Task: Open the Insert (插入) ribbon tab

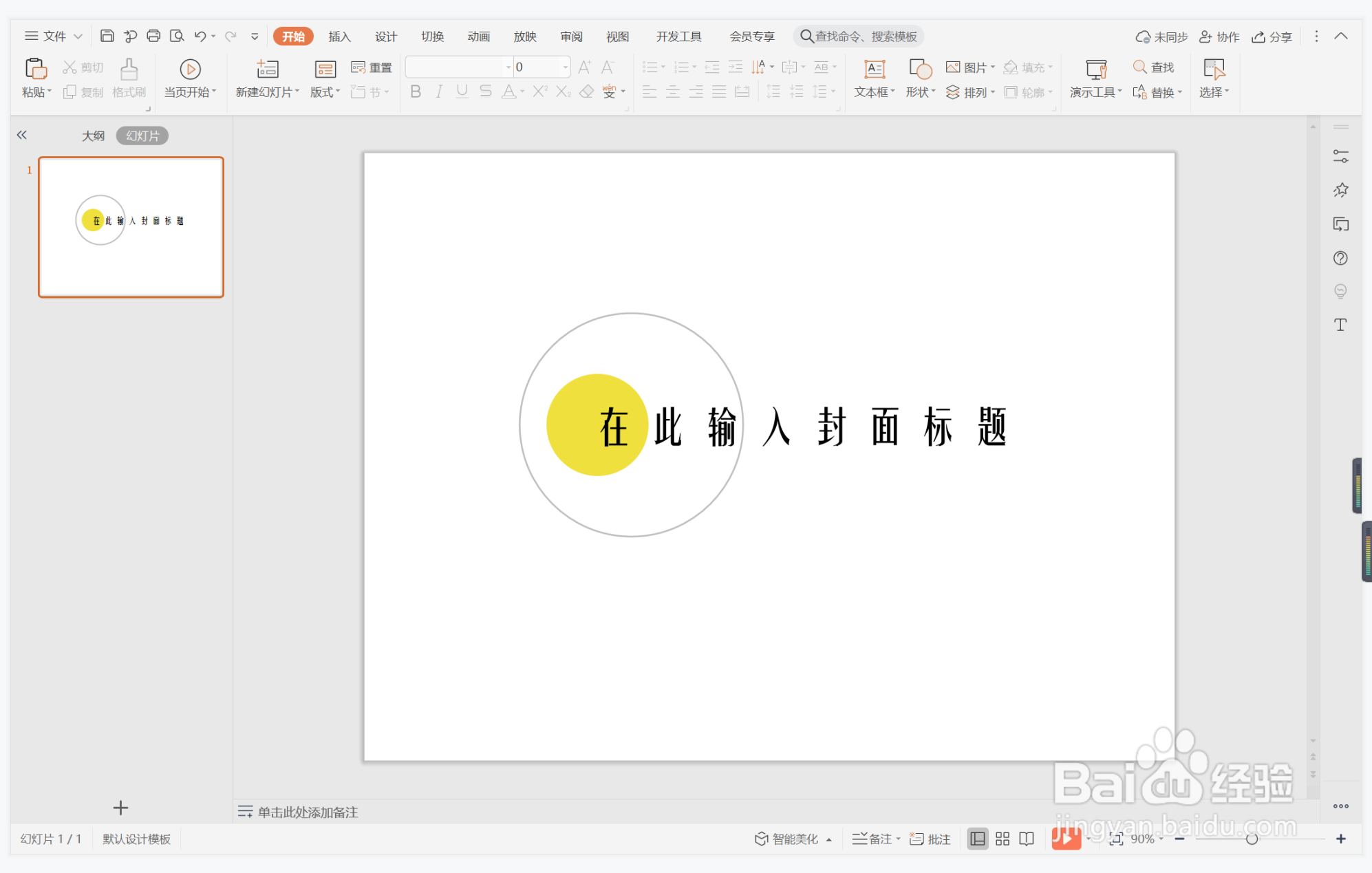Action: (339, 36)
